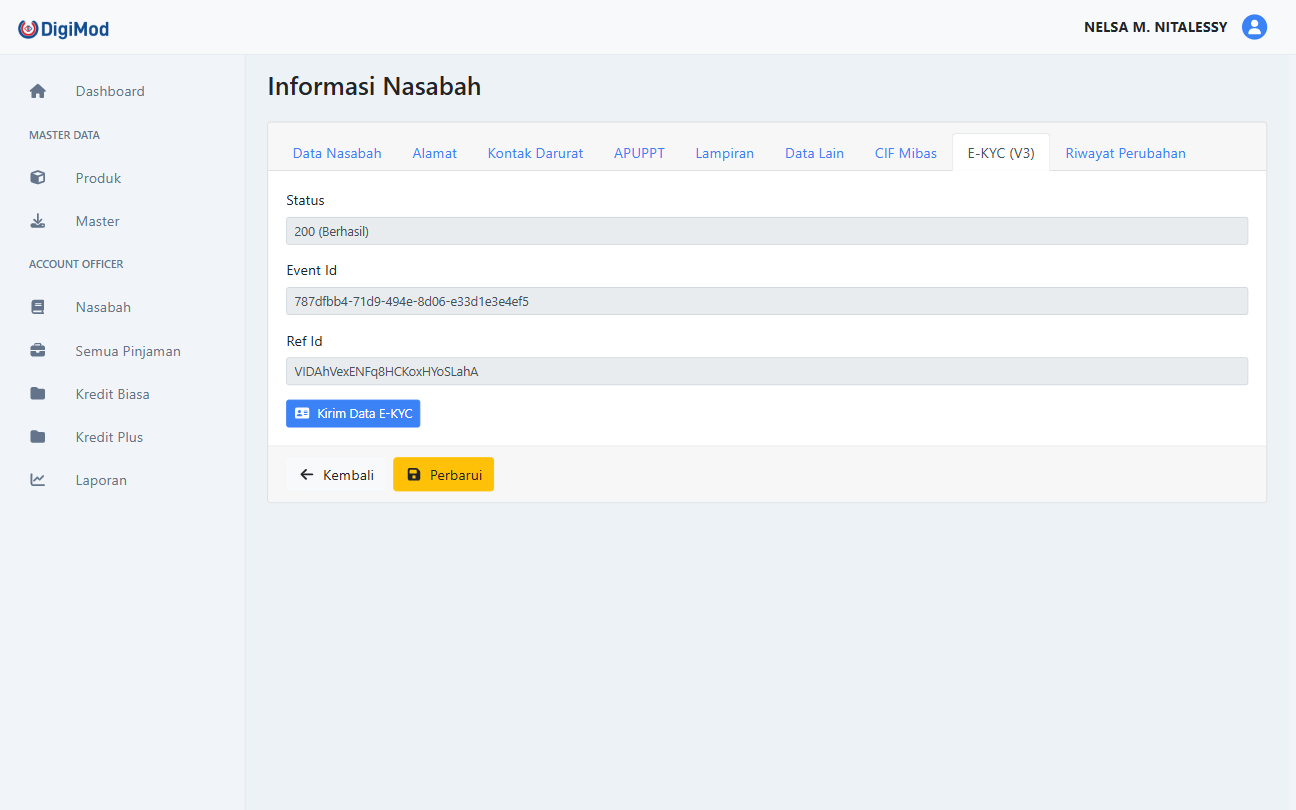Screen dimensions: 1296x810
Task: Click the Kredit Plus folder icon
Action: pos(38,437)
